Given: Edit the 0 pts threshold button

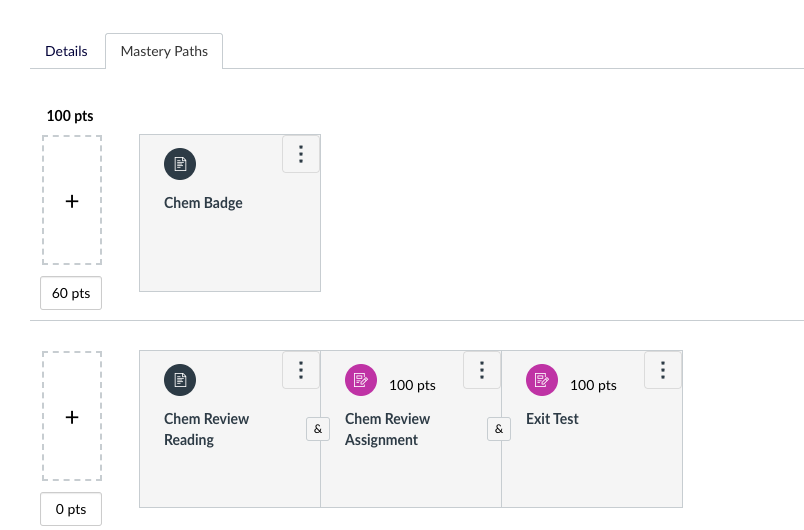Looking at the screenshot, I should 71,509.
